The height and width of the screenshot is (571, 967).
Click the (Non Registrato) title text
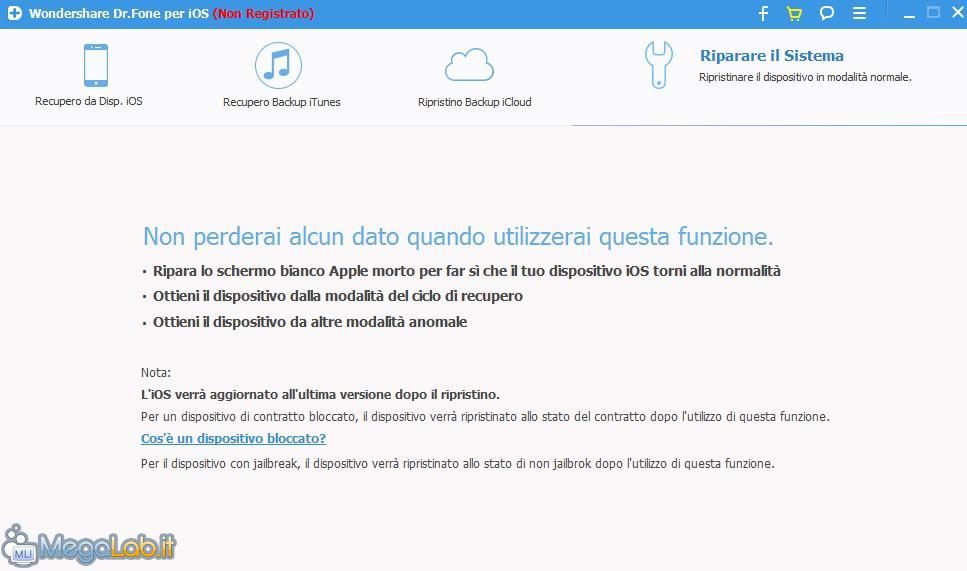click(263, 14)
